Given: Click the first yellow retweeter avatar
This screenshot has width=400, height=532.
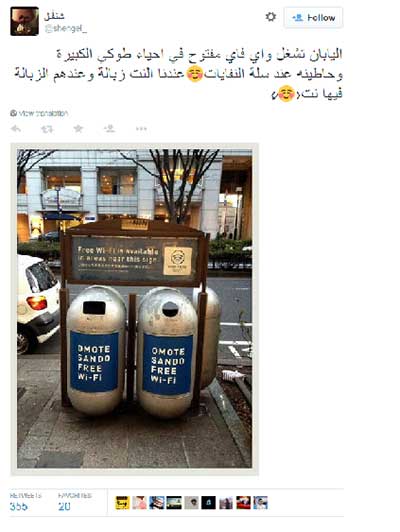Looking at the screenshot, I should point(122,503).
